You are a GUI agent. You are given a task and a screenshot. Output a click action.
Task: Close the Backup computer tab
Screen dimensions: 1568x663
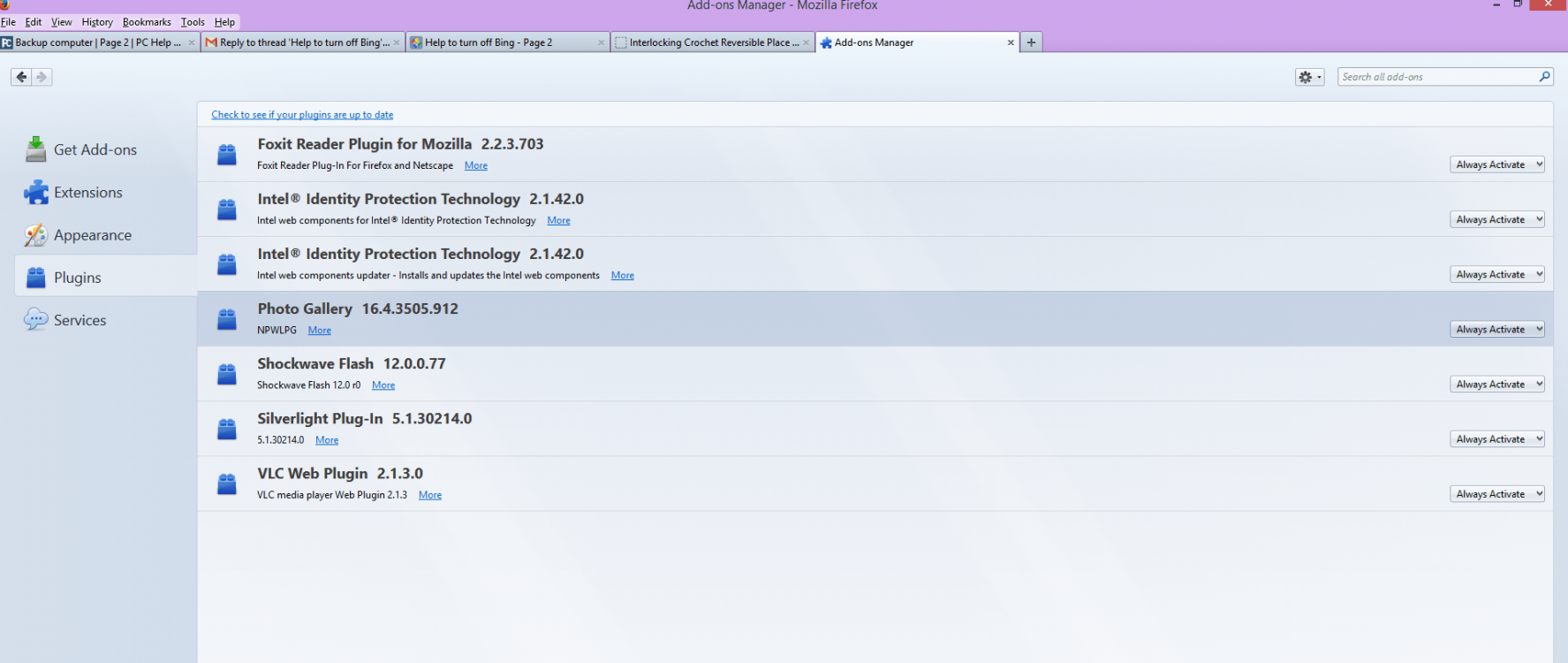pyautogui.click(x=191, y=42)
